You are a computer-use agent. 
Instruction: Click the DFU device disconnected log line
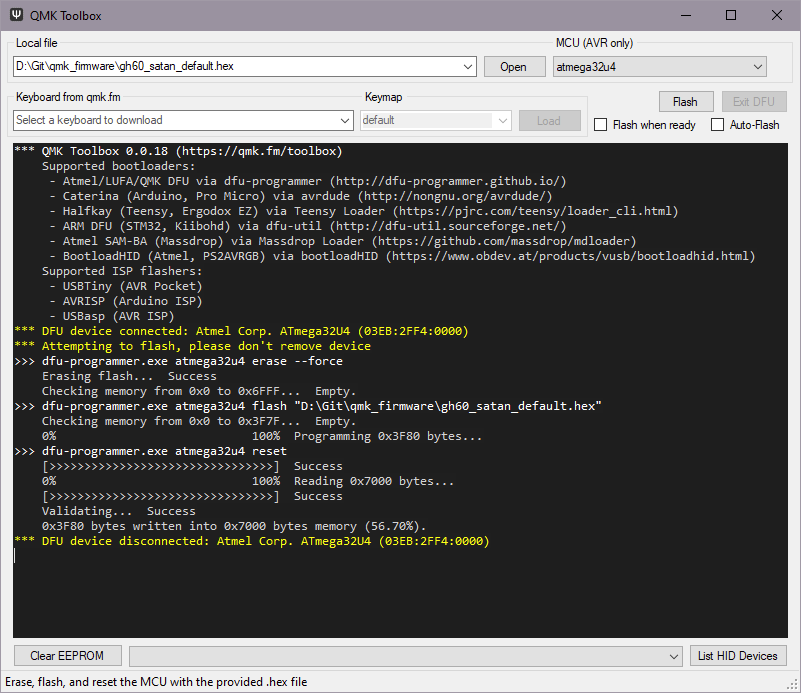(252, 541)
